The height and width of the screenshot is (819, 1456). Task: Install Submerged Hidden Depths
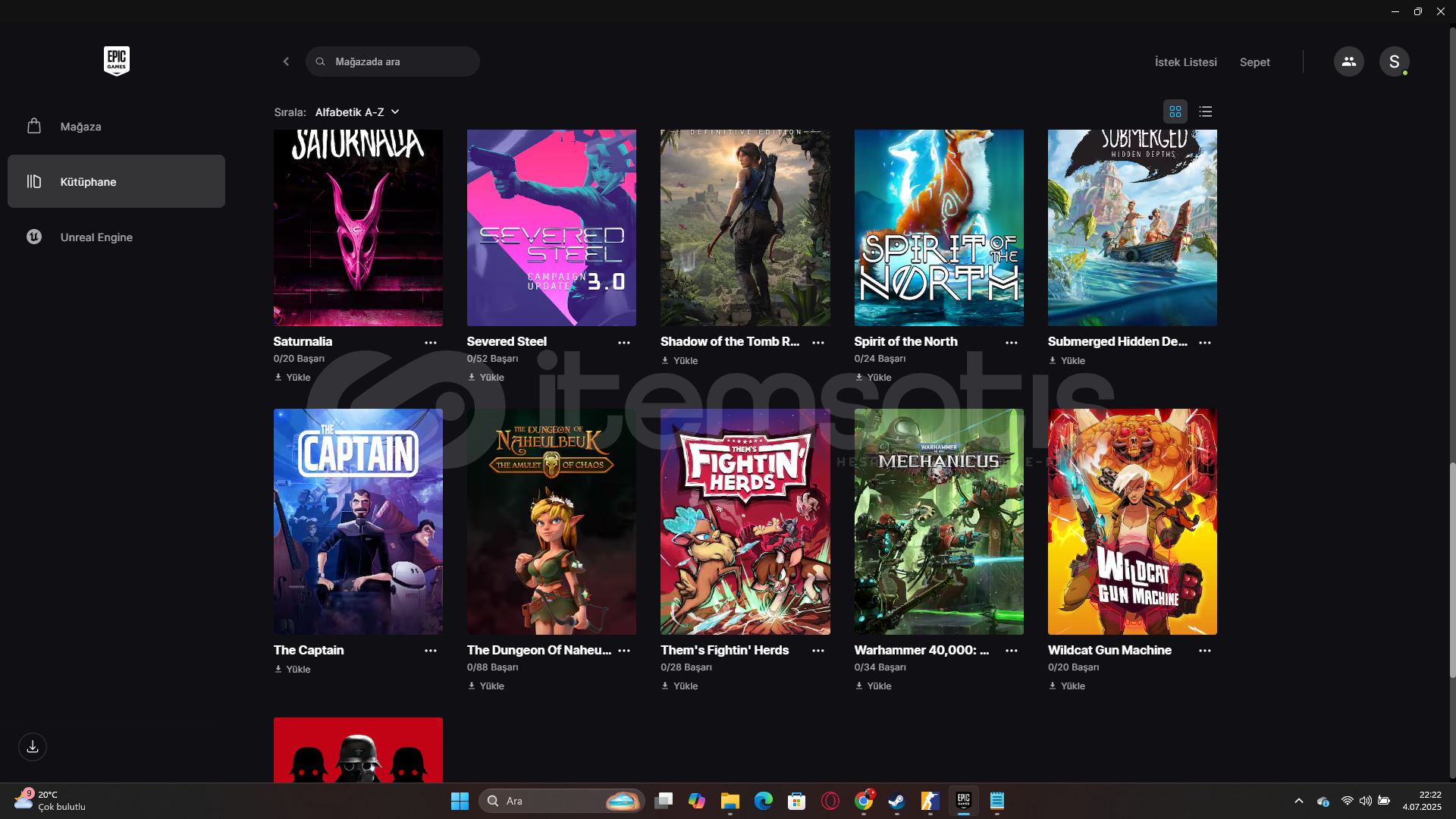pyautogui.click(x=1067, y=360)
